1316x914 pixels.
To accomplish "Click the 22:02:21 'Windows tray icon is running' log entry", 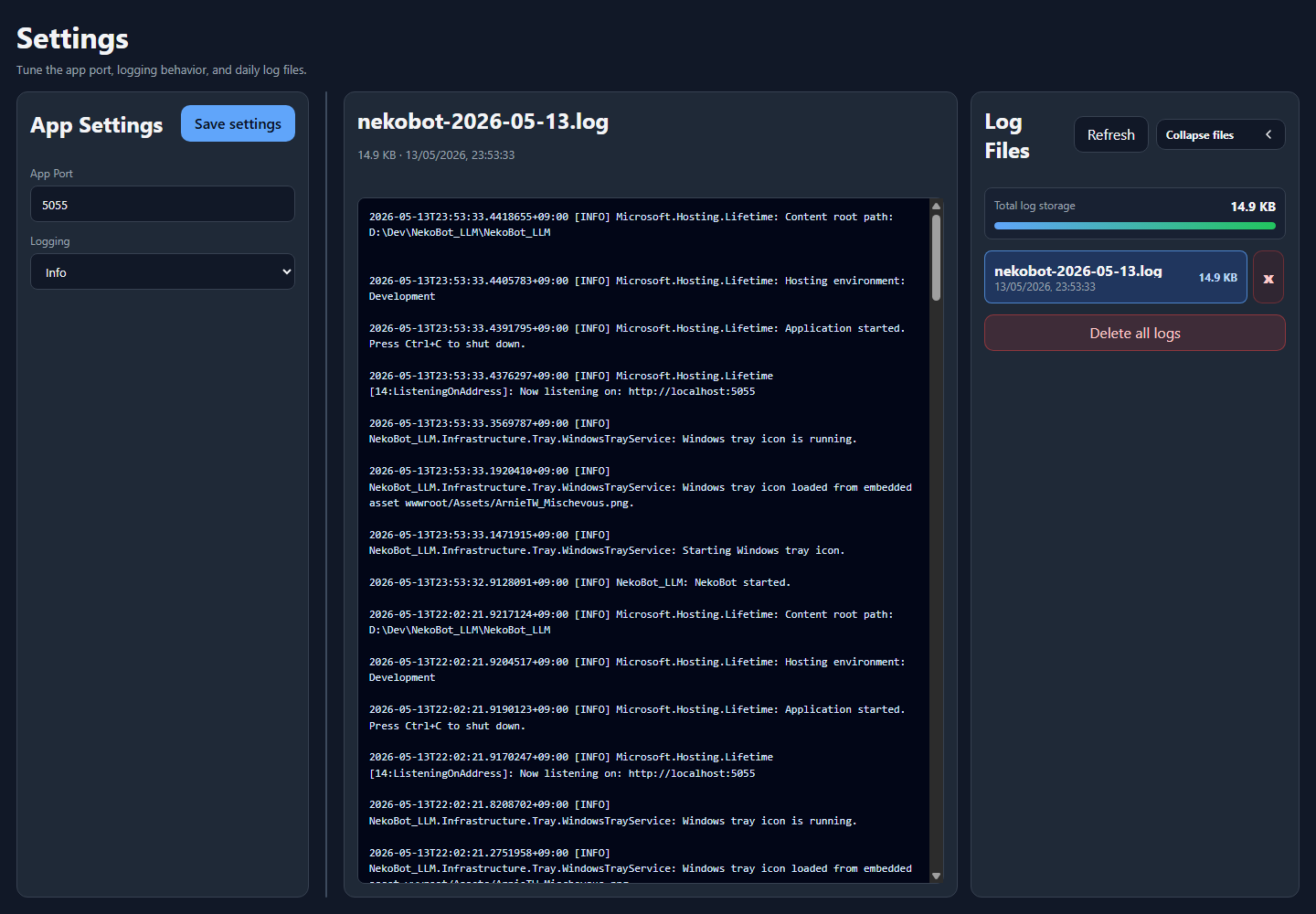I will pos(612,813).
